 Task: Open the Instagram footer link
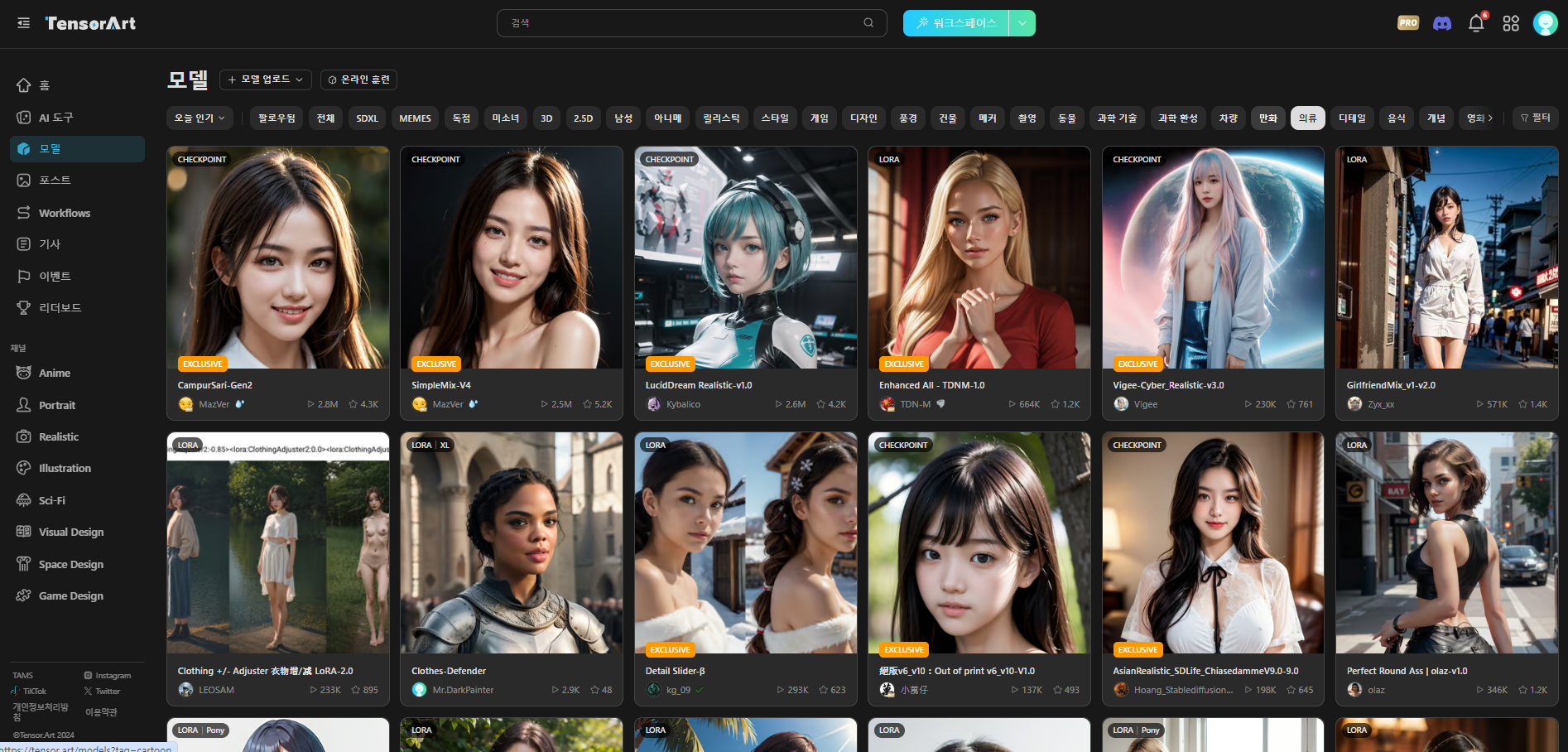[108, 676]
